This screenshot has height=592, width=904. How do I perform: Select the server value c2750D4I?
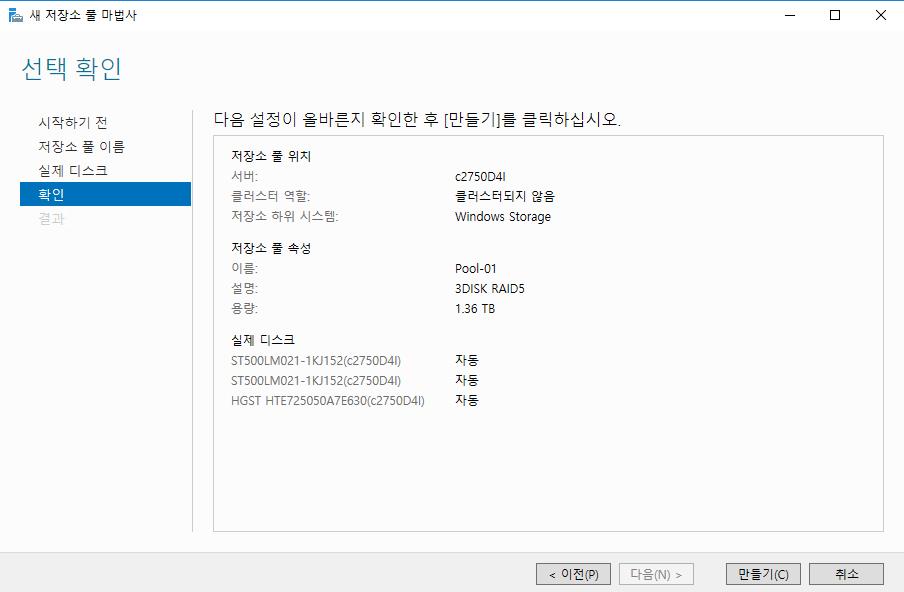click(480, 176)
